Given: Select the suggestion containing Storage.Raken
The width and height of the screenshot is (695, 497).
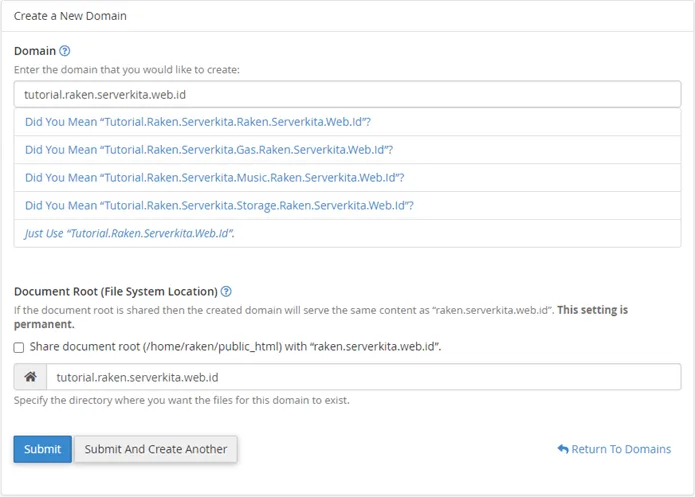Looking at the screenshot, I should click(219, 206).
